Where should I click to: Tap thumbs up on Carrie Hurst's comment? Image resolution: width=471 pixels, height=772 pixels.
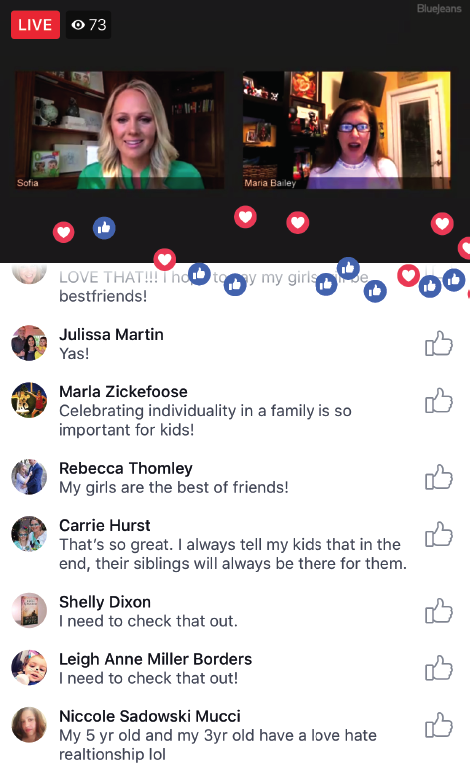tap(439, 534)
